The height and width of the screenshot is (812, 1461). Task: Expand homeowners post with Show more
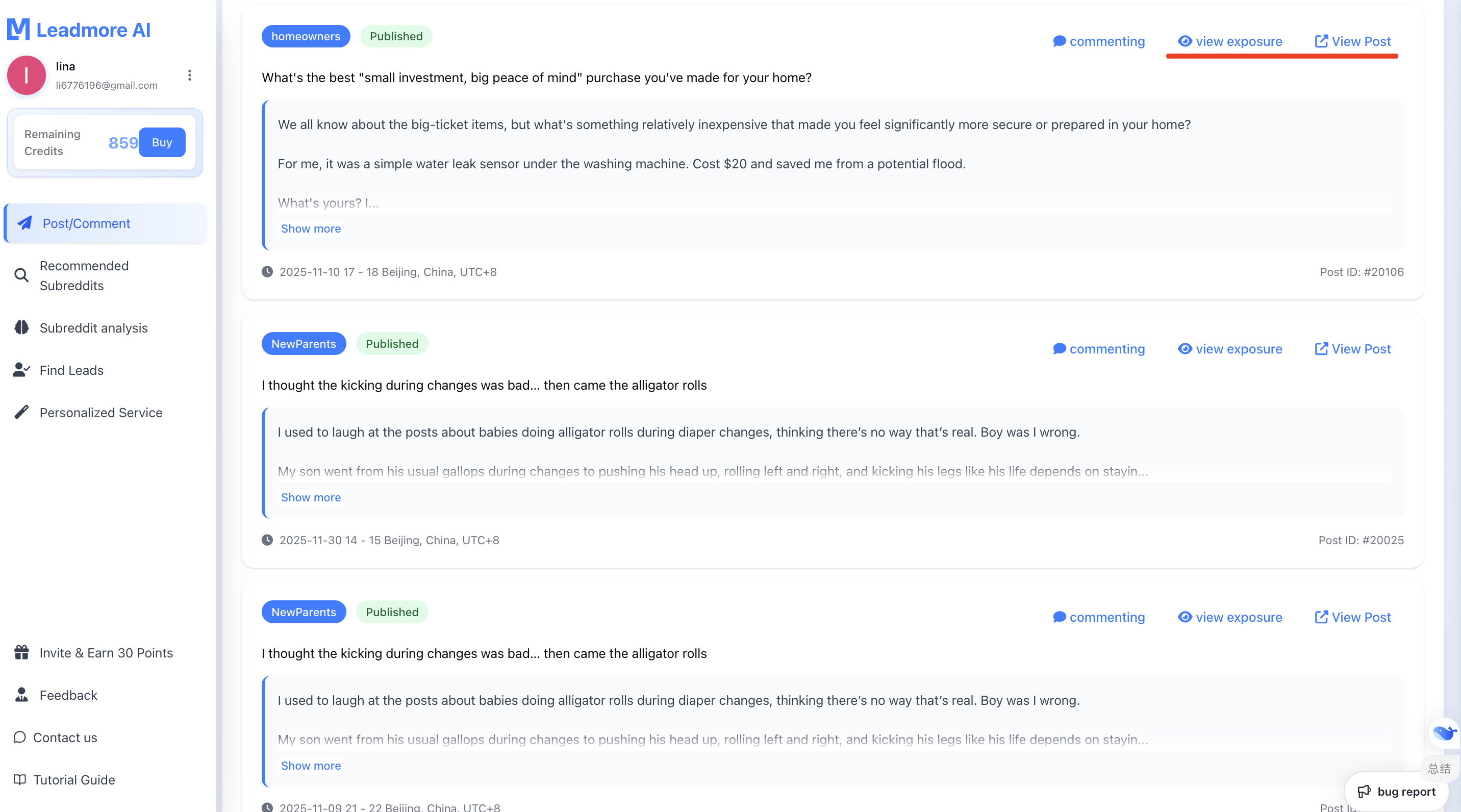(311, 229)
